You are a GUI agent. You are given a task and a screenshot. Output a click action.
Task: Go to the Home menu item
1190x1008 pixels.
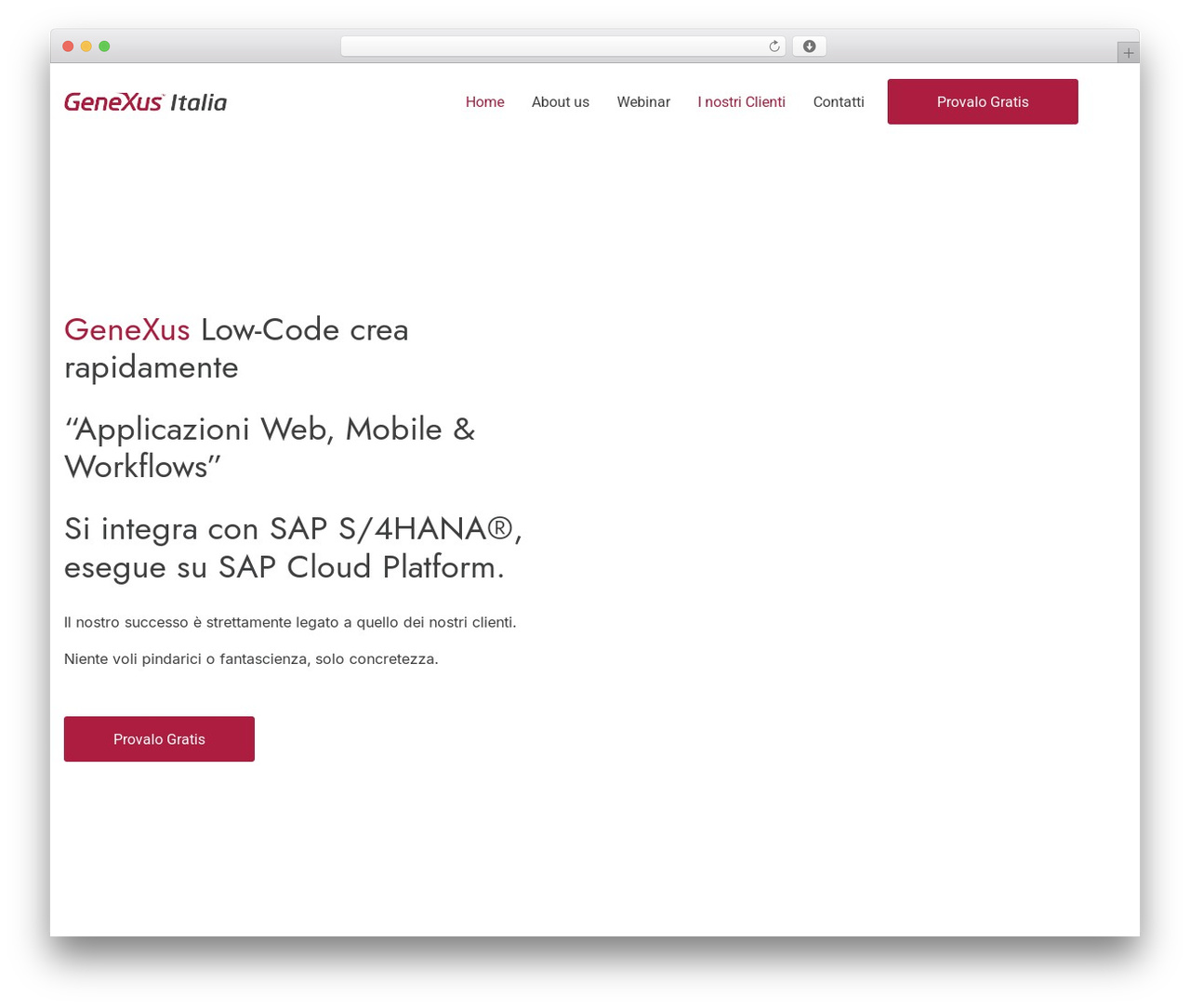pos(485,102)
